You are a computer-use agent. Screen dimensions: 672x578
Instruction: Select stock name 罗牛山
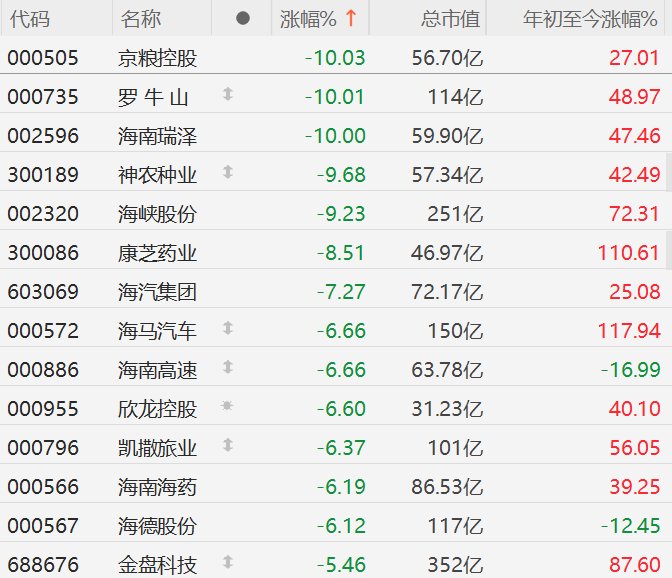point(153,97)
